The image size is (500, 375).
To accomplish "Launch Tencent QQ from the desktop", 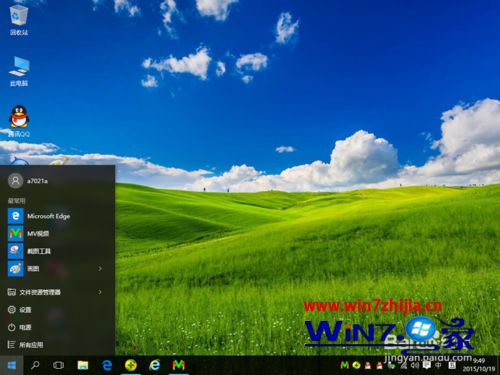I will click(19, 122).
